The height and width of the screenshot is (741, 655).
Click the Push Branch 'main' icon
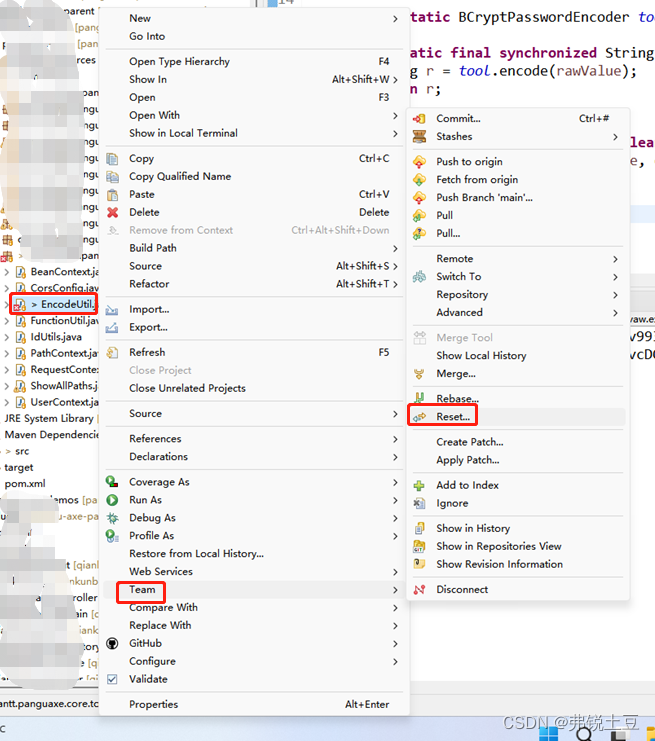pyautogui.click(x=419, y=198)
